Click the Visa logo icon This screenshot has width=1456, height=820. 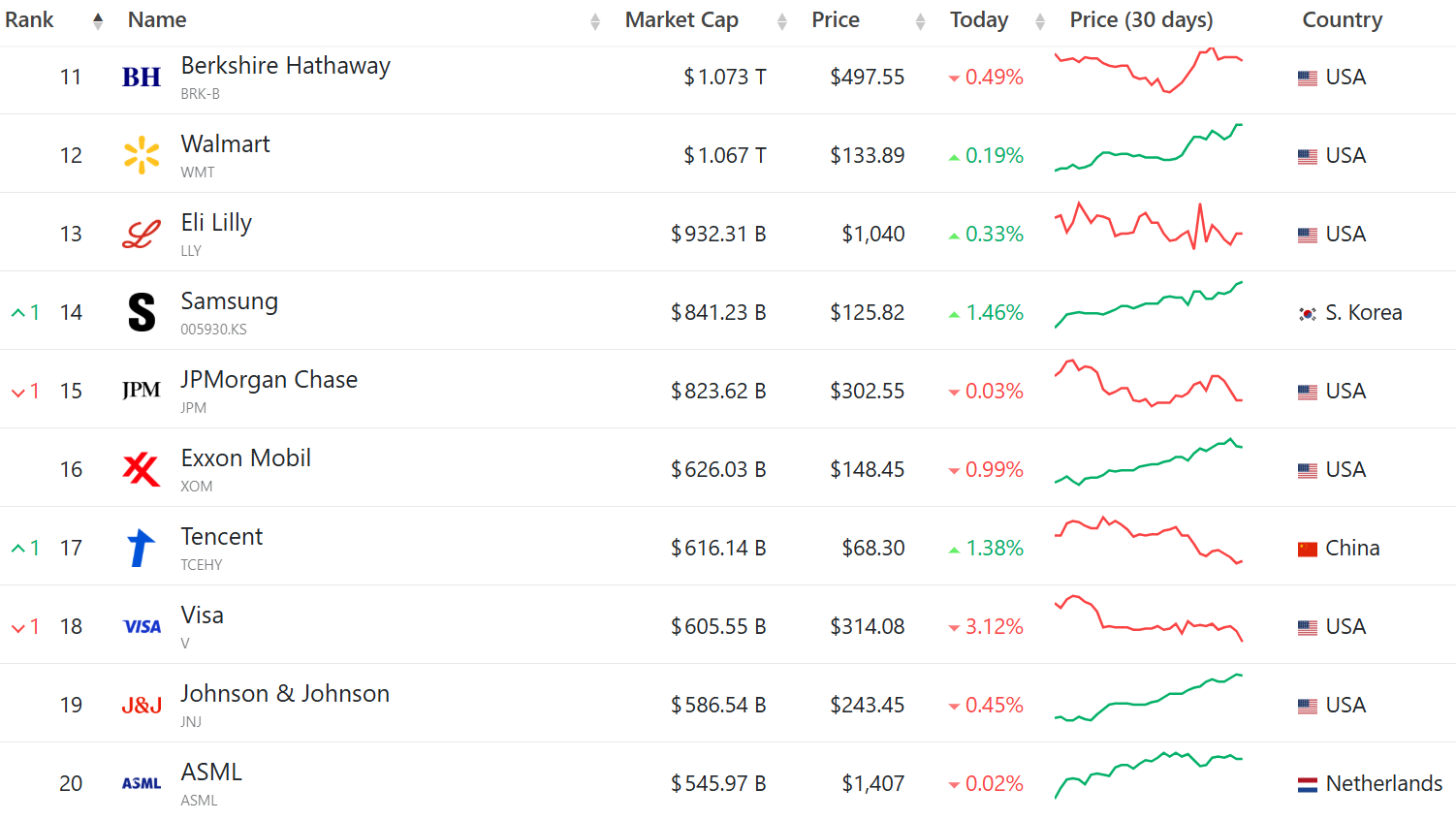tap(142, 627)
